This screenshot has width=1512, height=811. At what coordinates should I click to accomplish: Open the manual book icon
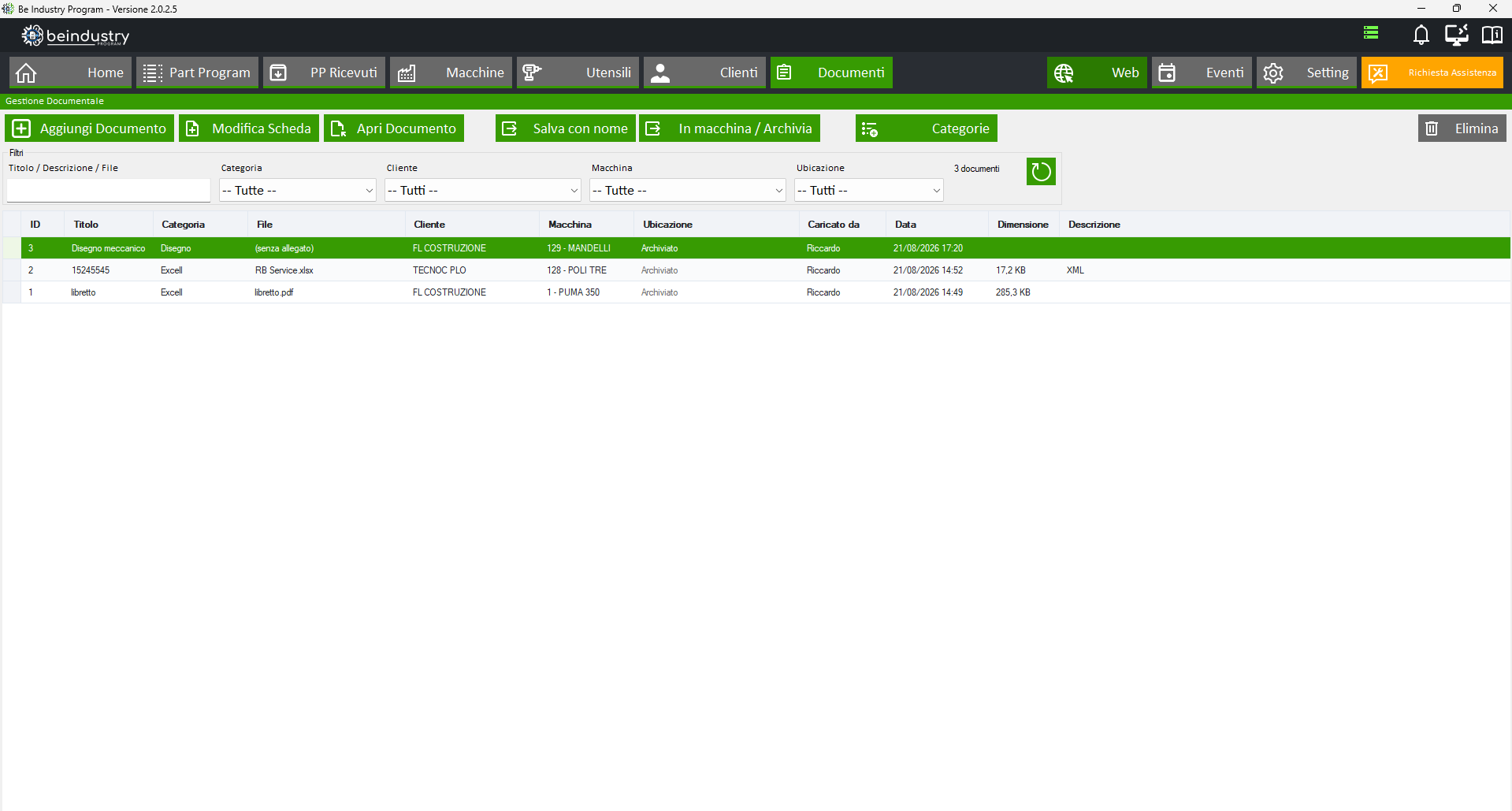point(1492,35)
